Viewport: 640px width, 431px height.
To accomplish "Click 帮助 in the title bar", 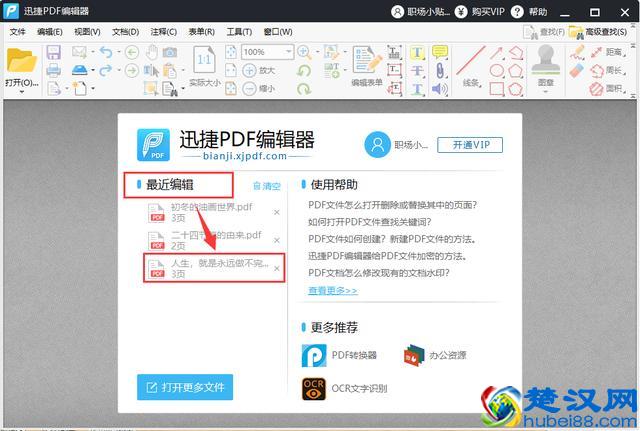I will pos(529,12).
